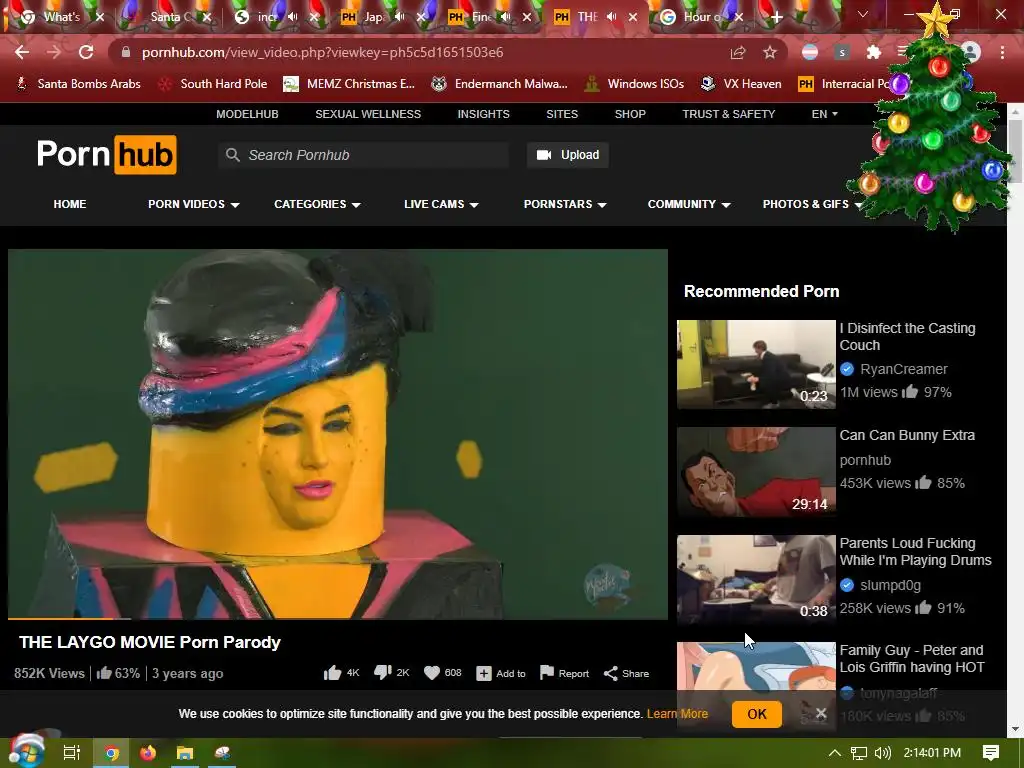This screenshot has width=1024, height=768.
Task: Reload the current page
Action: (86, 52)
